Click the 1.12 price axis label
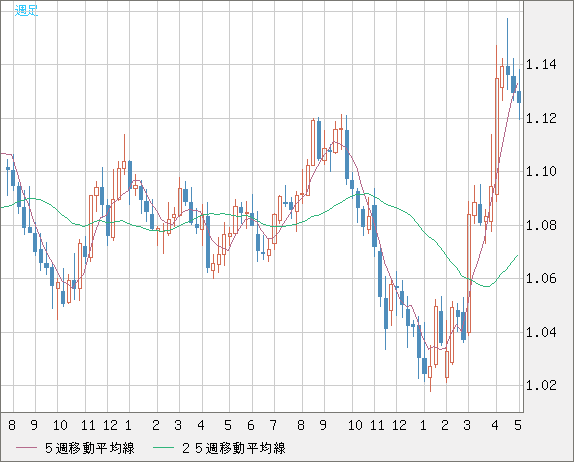This screenshot has height=462, width=574. [541, 118]
